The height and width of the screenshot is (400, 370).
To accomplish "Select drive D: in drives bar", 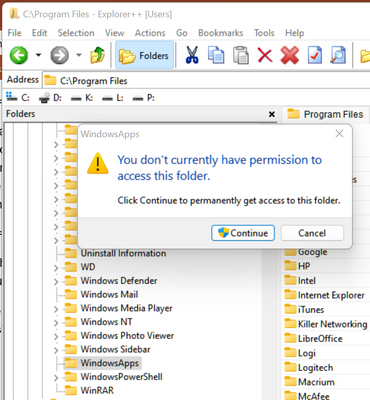I will (x=50, y=98).
